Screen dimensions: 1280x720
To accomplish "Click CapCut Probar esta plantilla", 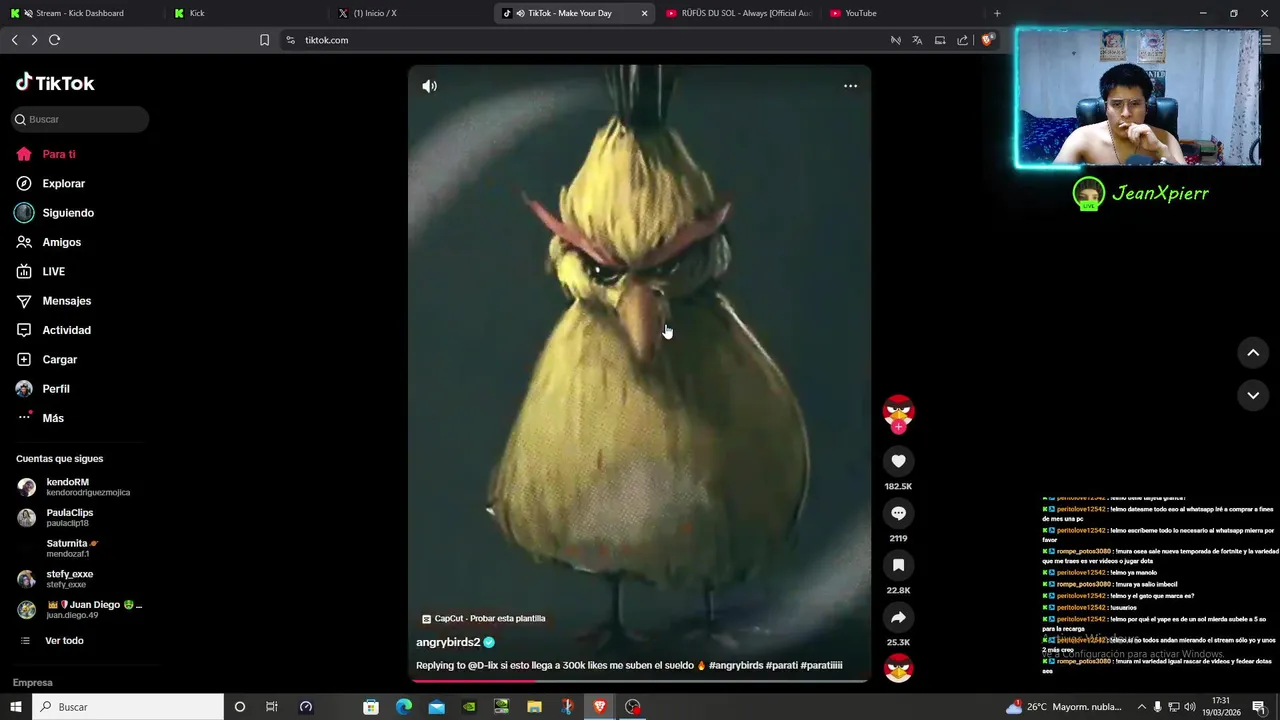I will pos(484,619).
